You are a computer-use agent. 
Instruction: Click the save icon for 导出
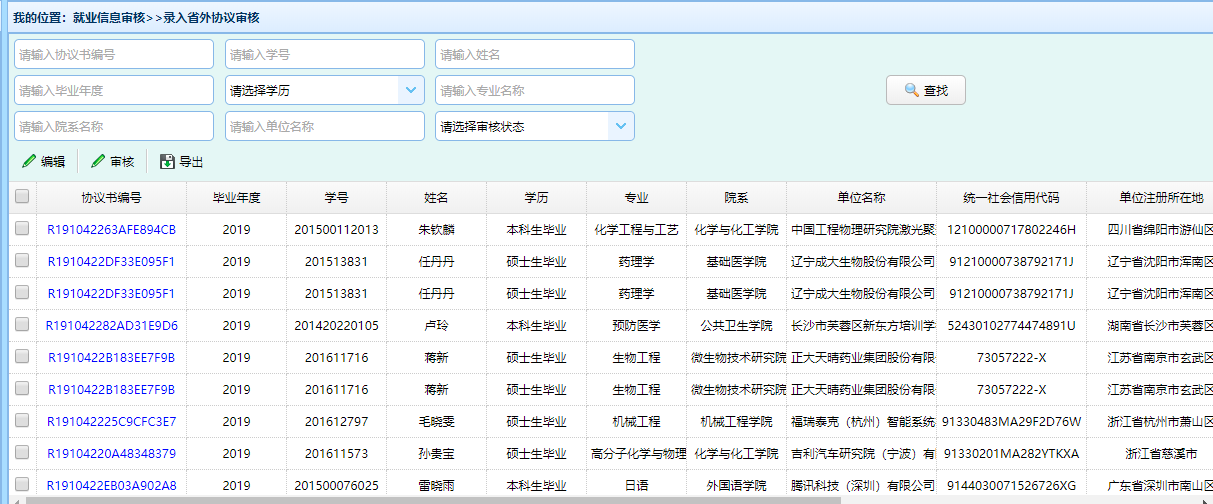tap(167, 162)
